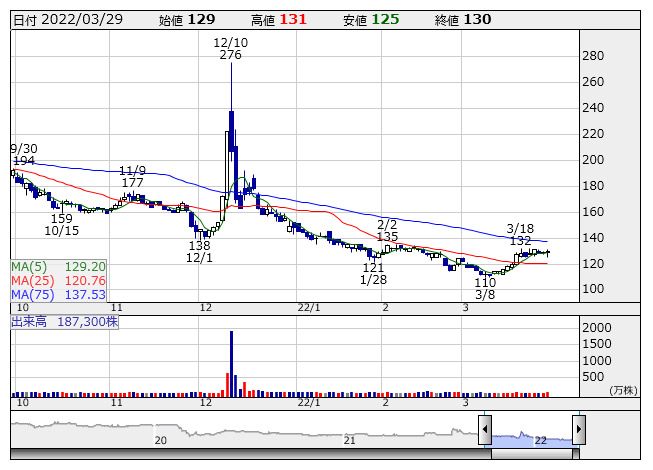This screenshot has height=470, width=653.
Task: Click the 10/15 low label 159
Action: click(x=62, y=219)
